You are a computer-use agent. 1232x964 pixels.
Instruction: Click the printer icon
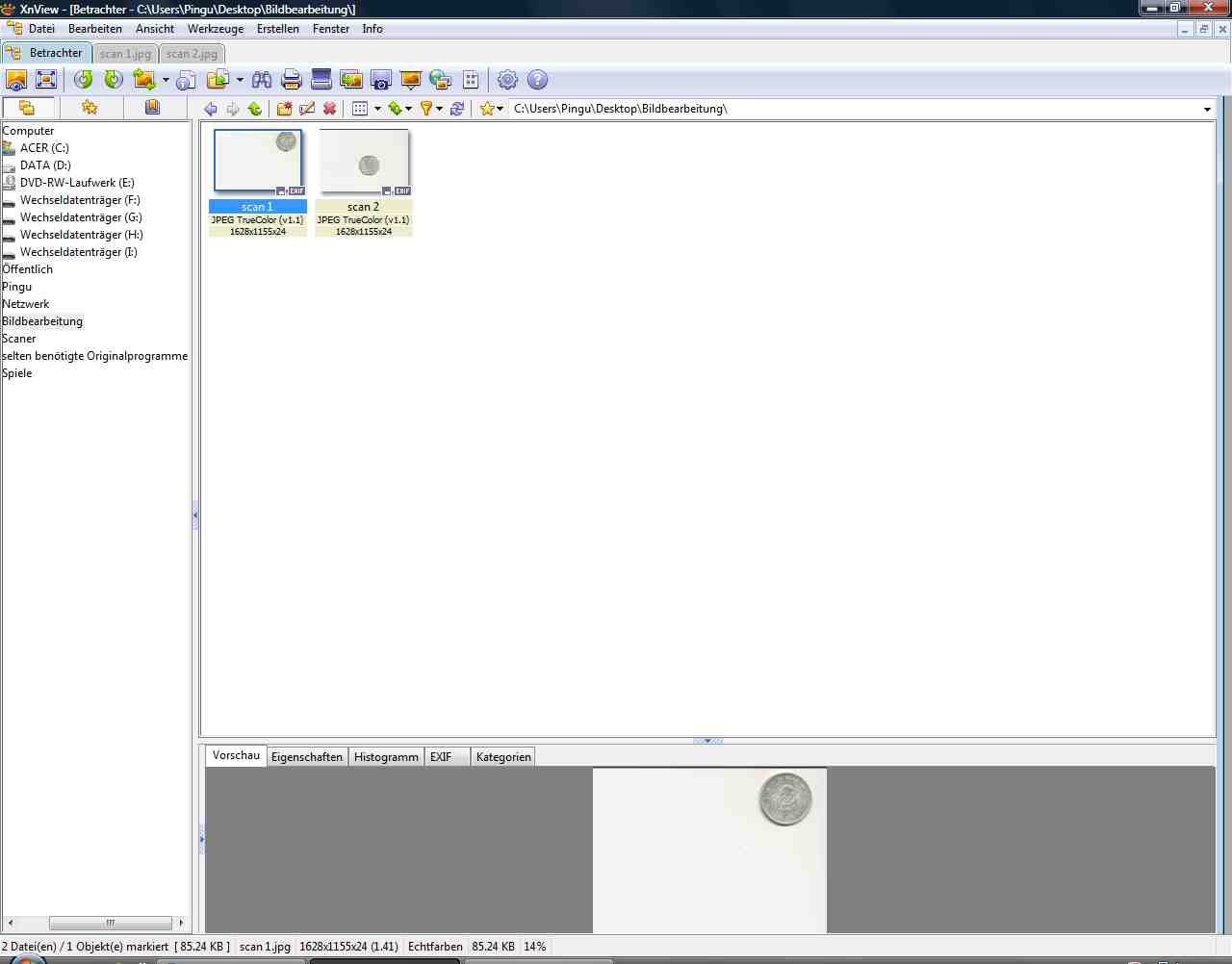click(291, 80)
